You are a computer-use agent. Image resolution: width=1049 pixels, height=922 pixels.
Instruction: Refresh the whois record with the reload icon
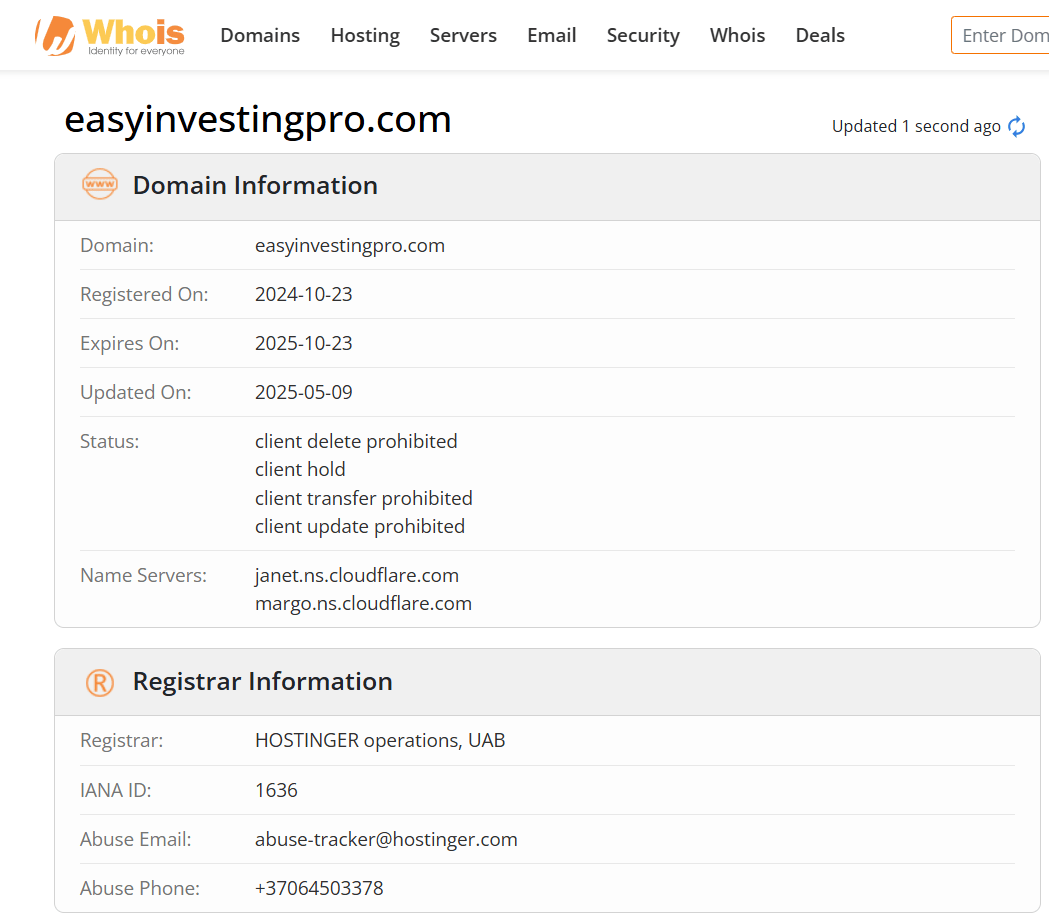tap(1016, 126)
